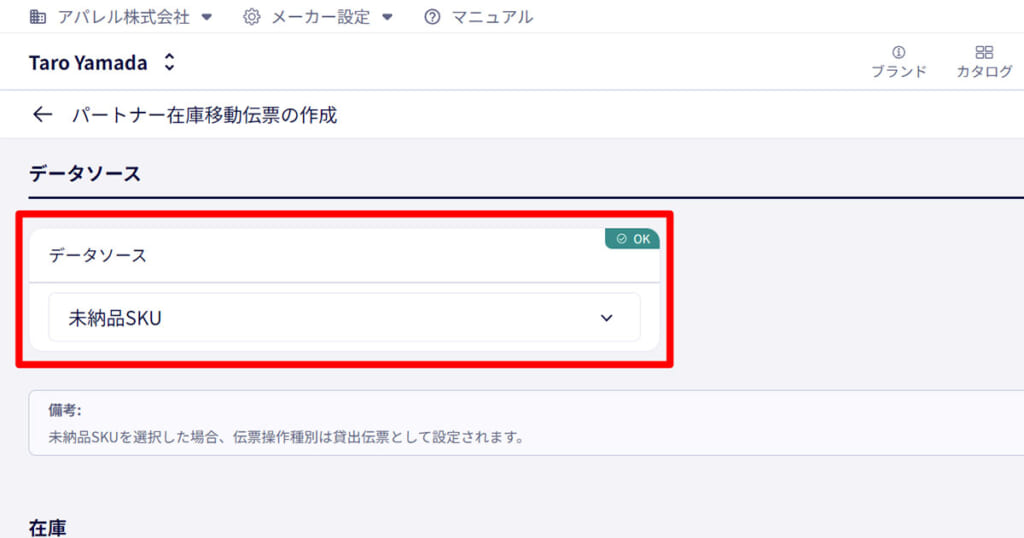Open the ブランド section
1024x538 pixels.
(899, 63)
